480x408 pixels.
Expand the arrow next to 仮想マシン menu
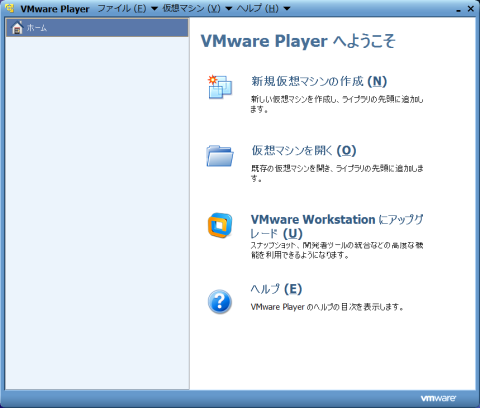click(229, 9)
